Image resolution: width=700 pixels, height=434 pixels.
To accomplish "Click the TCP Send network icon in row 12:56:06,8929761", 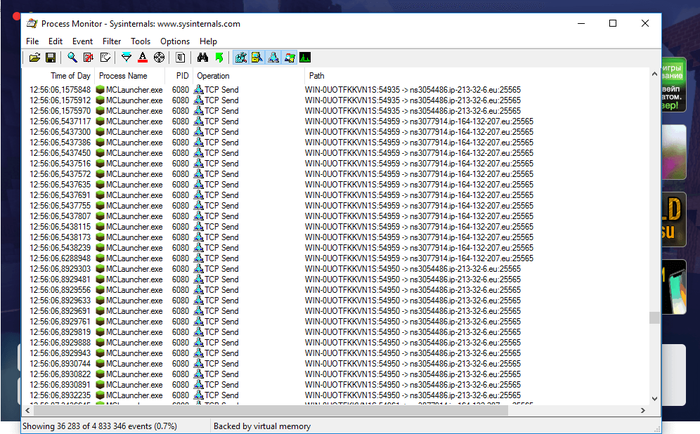I will tap(199, 321).
